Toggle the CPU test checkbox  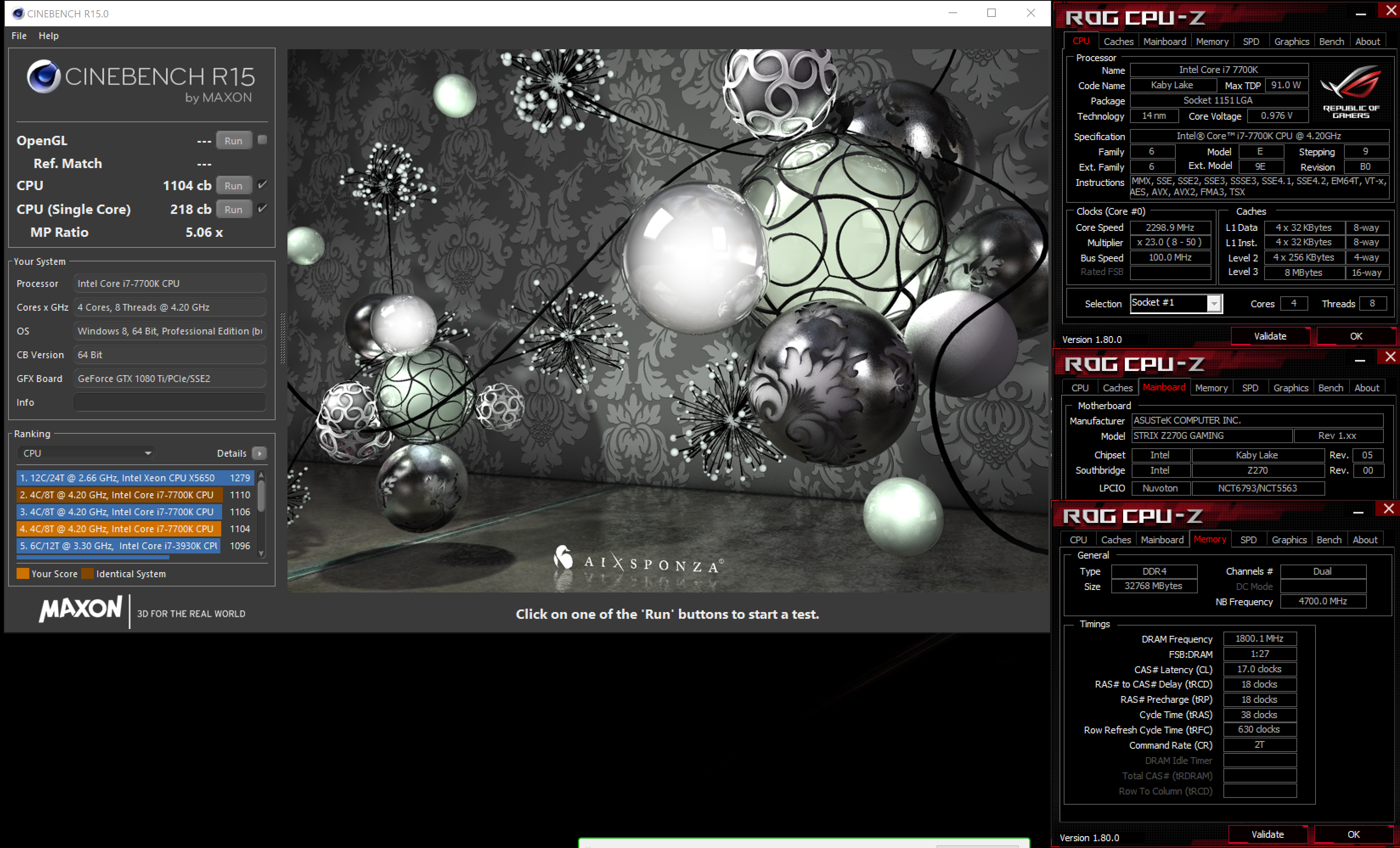coord(262,185)
